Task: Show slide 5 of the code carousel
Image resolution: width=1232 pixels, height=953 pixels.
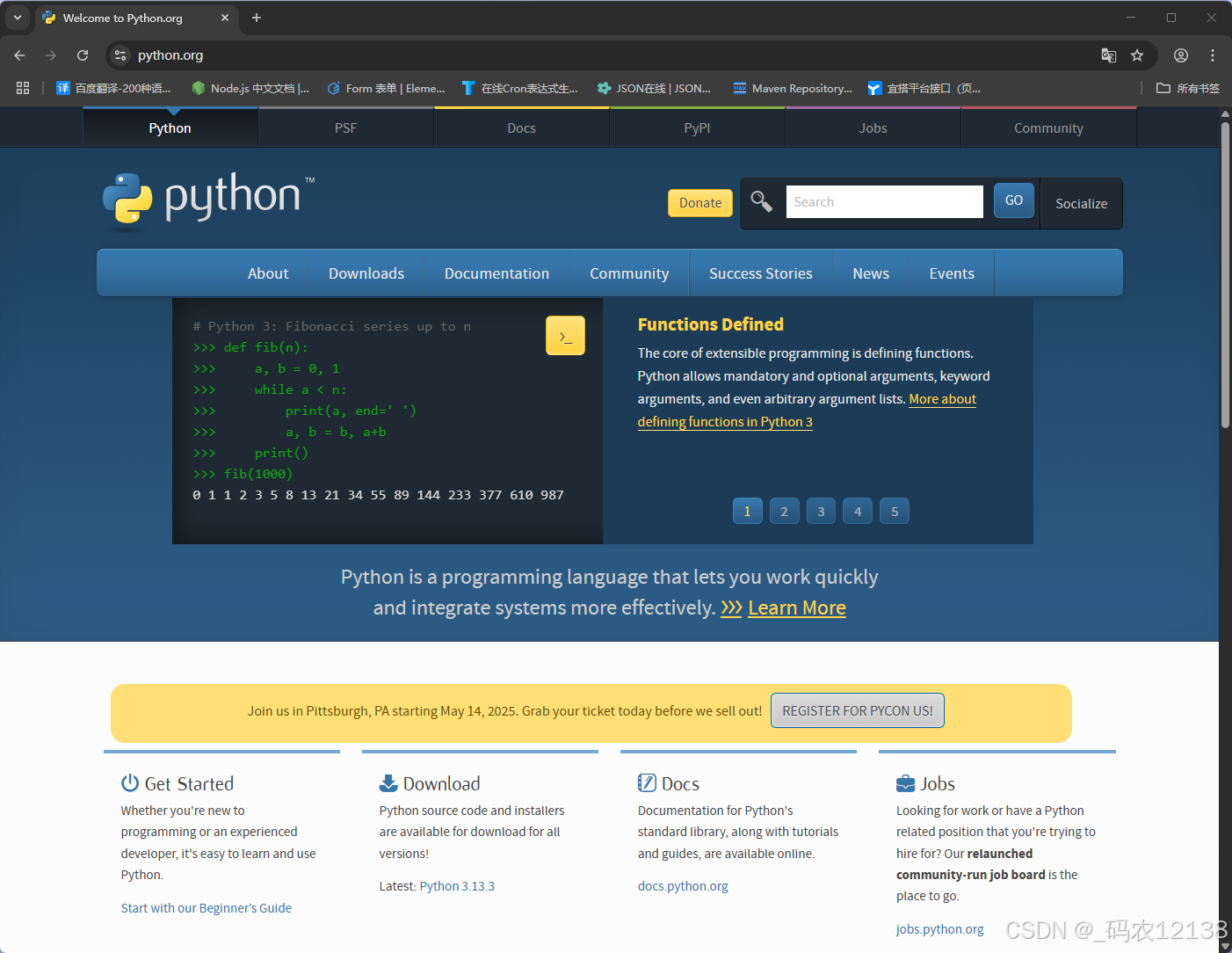Action: [x=895, y=511]
